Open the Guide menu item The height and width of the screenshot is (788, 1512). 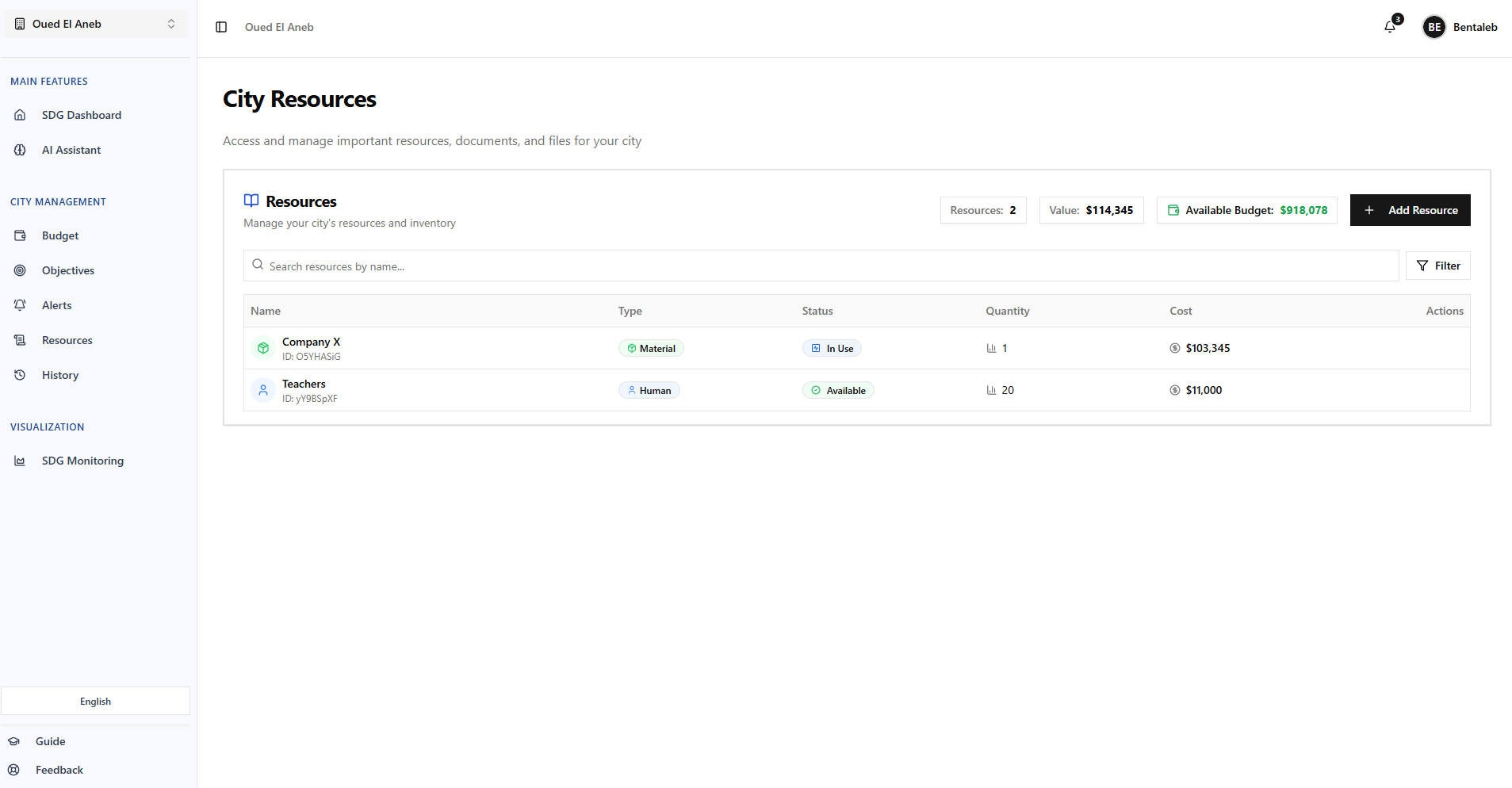(50, 740)
